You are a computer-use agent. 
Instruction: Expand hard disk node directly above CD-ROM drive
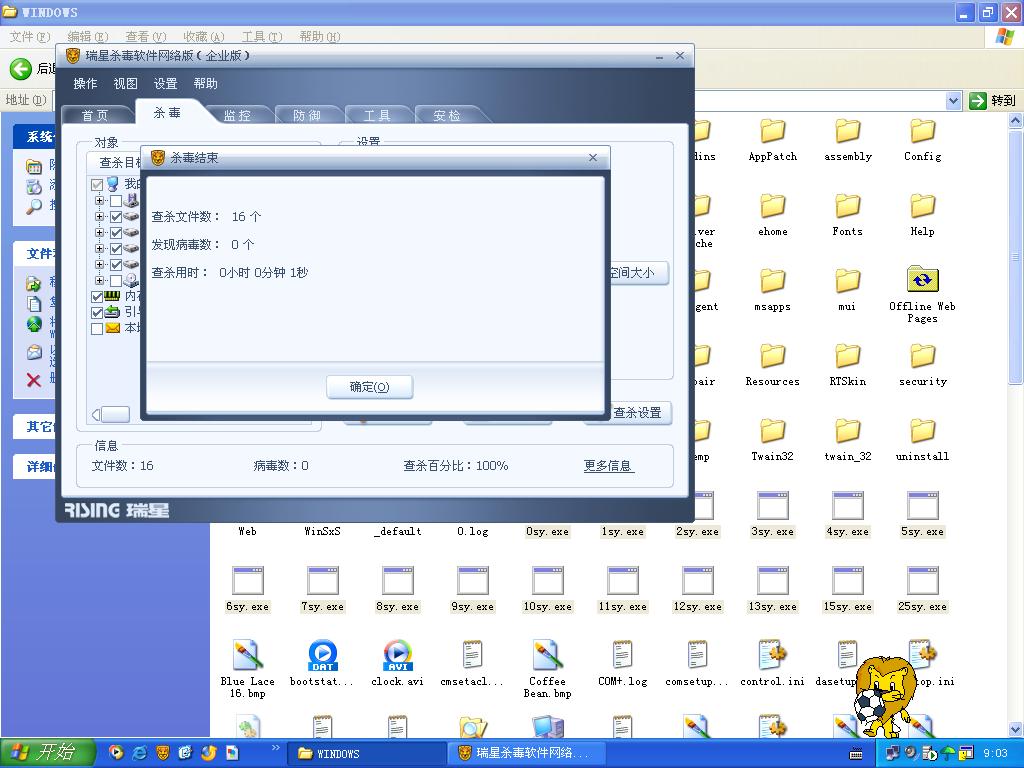coord(99,264)
